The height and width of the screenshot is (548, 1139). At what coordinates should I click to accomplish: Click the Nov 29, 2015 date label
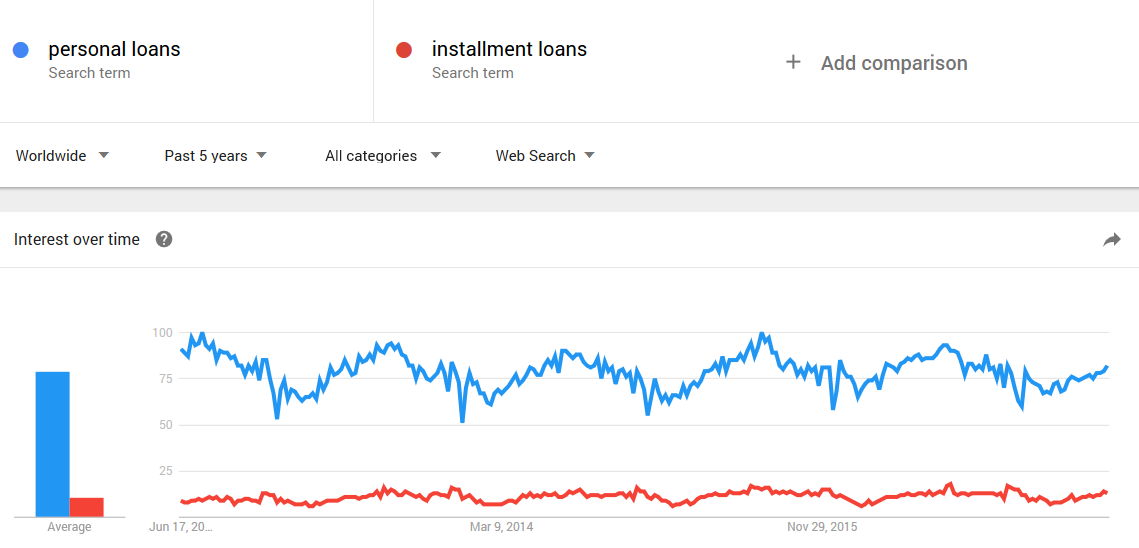pyautogui.click(x=824, y=526)
